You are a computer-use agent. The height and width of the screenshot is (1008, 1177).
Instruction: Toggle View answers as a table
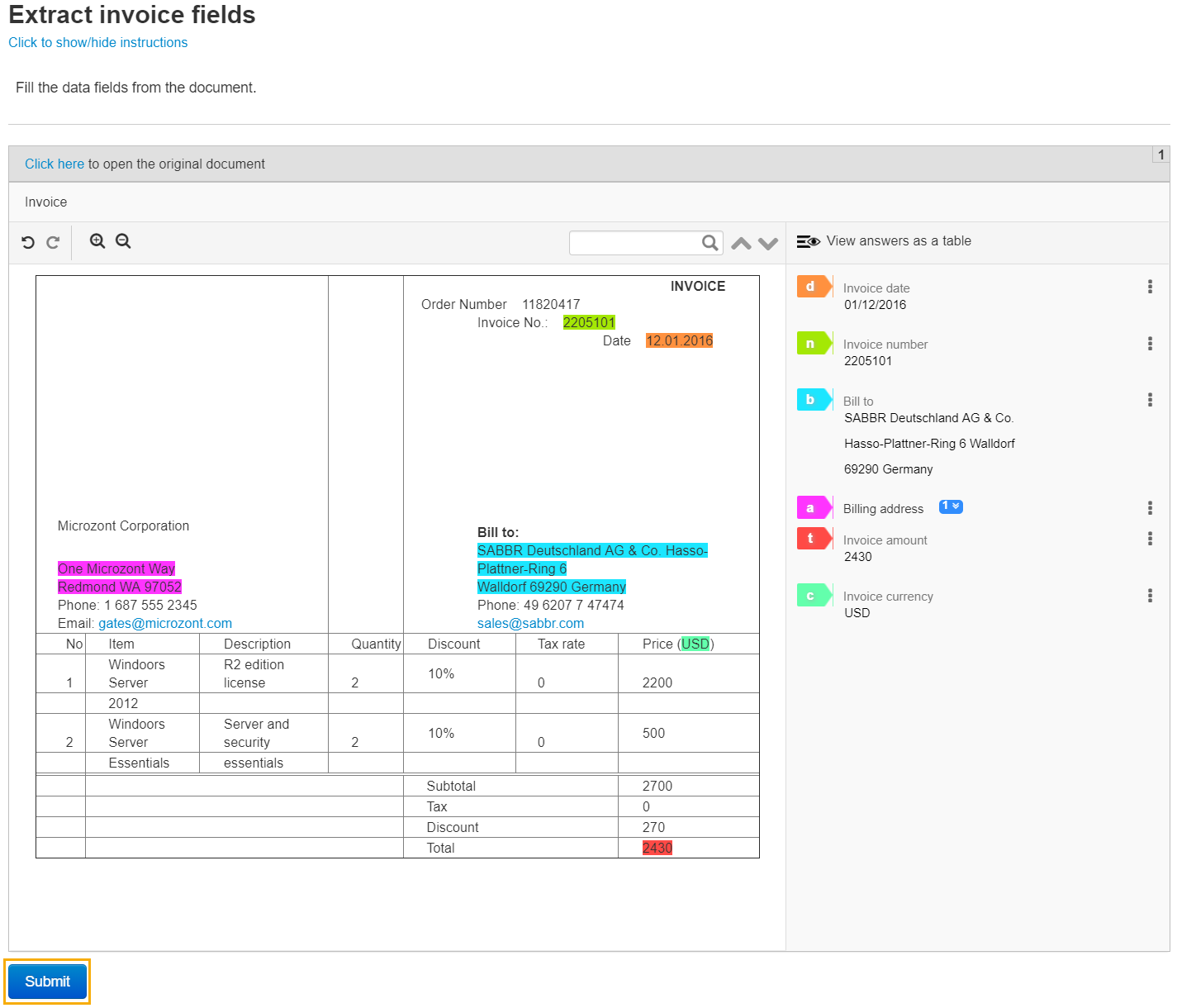coord(884,241)
